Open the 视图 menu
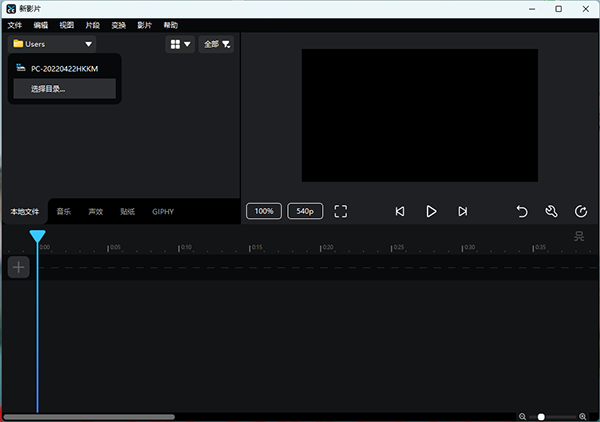The width and height of the screenshot is (600, 422). [67, 25]
